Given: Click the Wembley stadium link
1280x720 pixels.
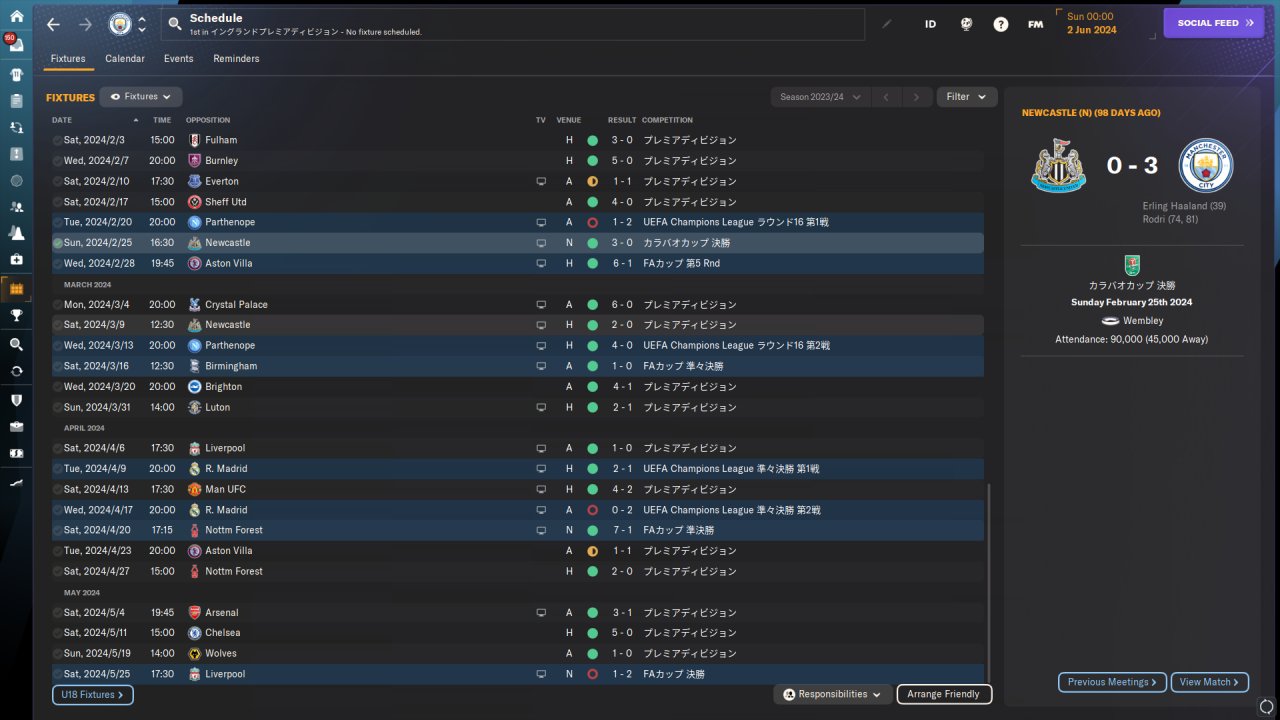Looking at the screenshot, I should (1143, 321).
